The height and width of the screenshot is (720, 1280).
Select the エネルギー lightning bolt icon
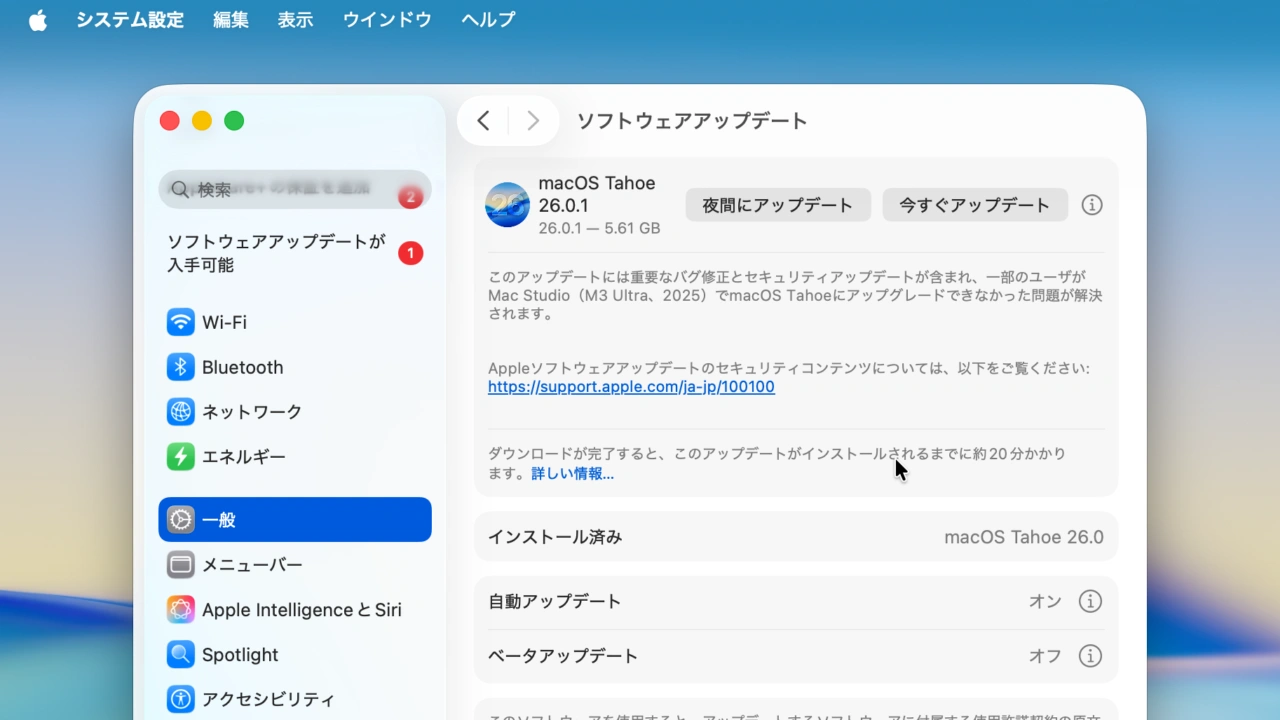[181, 457]
